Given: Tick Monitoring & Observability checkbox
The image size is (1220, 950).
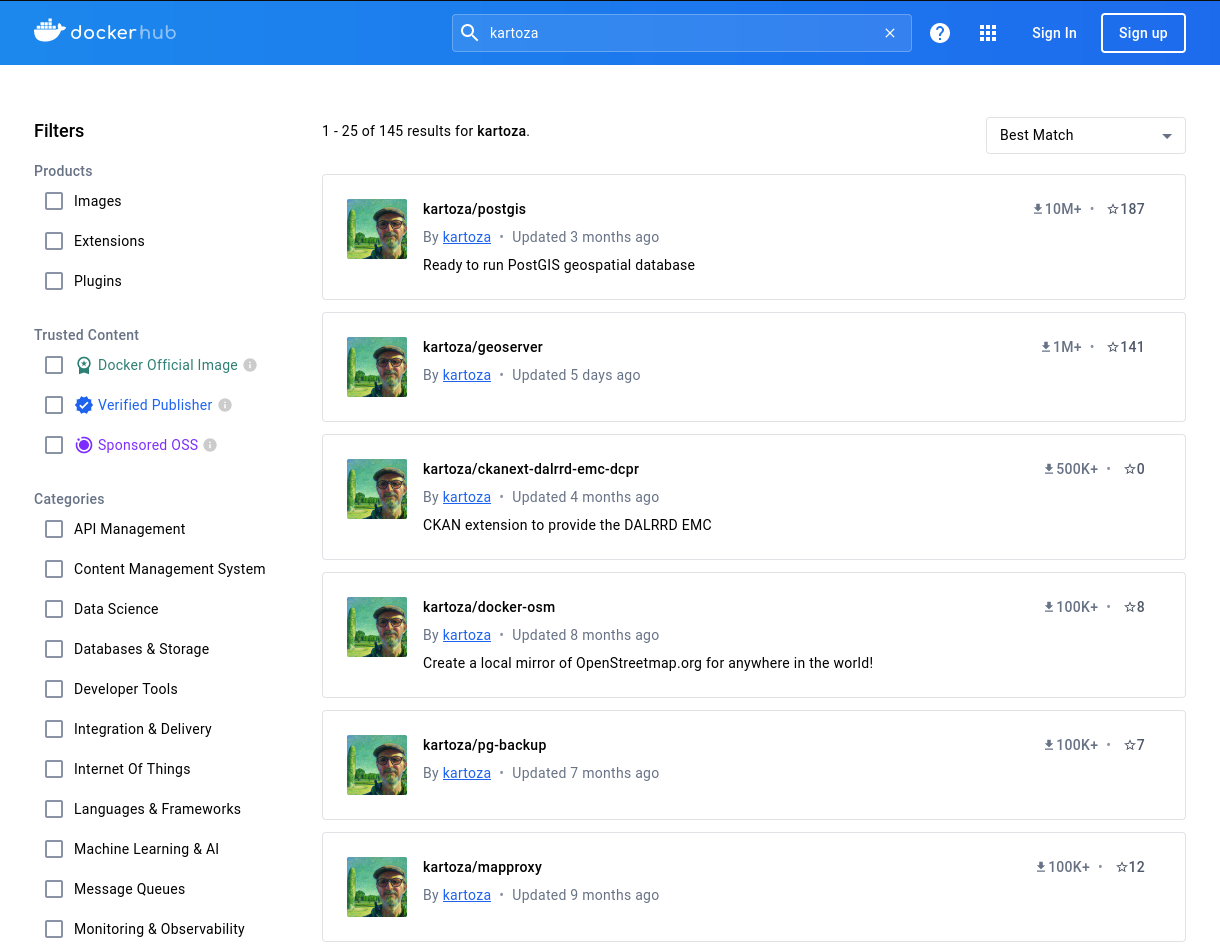Looking at the screenshot, I should tap(54, 929).
